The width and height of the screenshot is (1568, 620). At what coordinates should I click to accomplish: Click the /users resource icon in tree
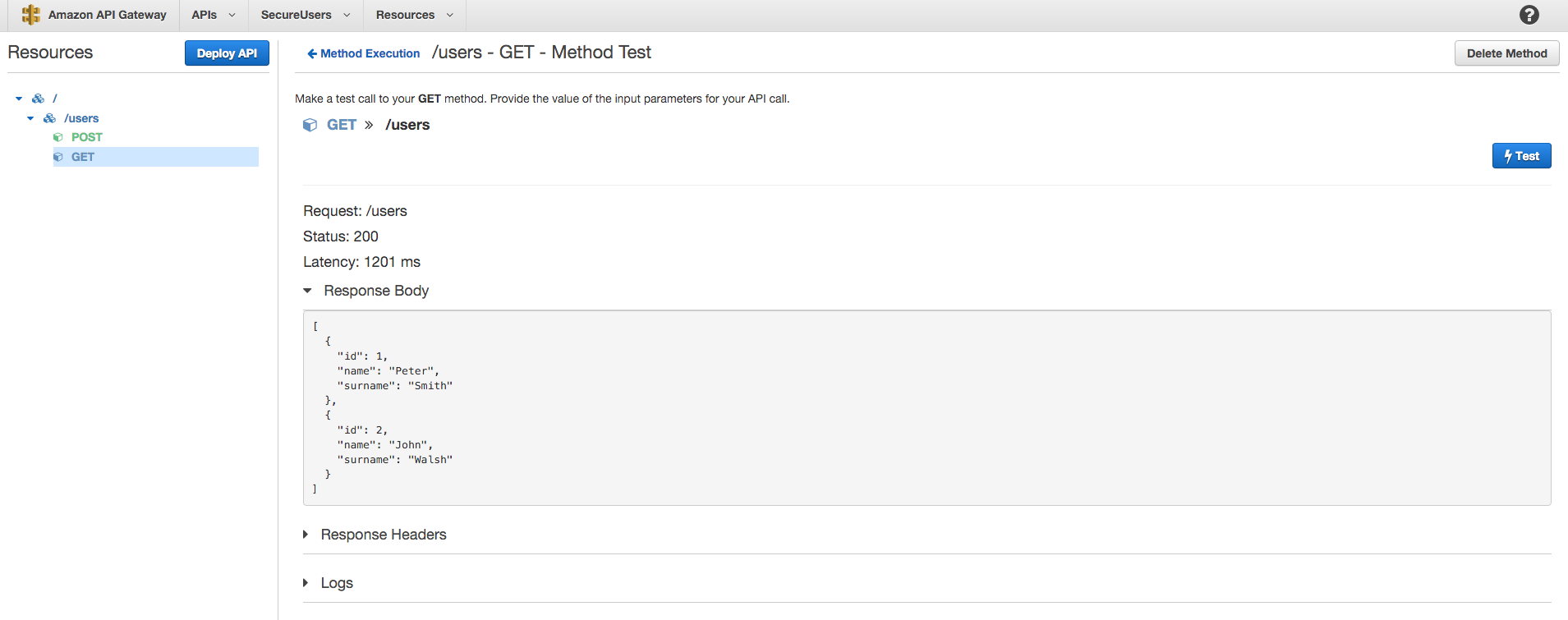click(49, 118)
